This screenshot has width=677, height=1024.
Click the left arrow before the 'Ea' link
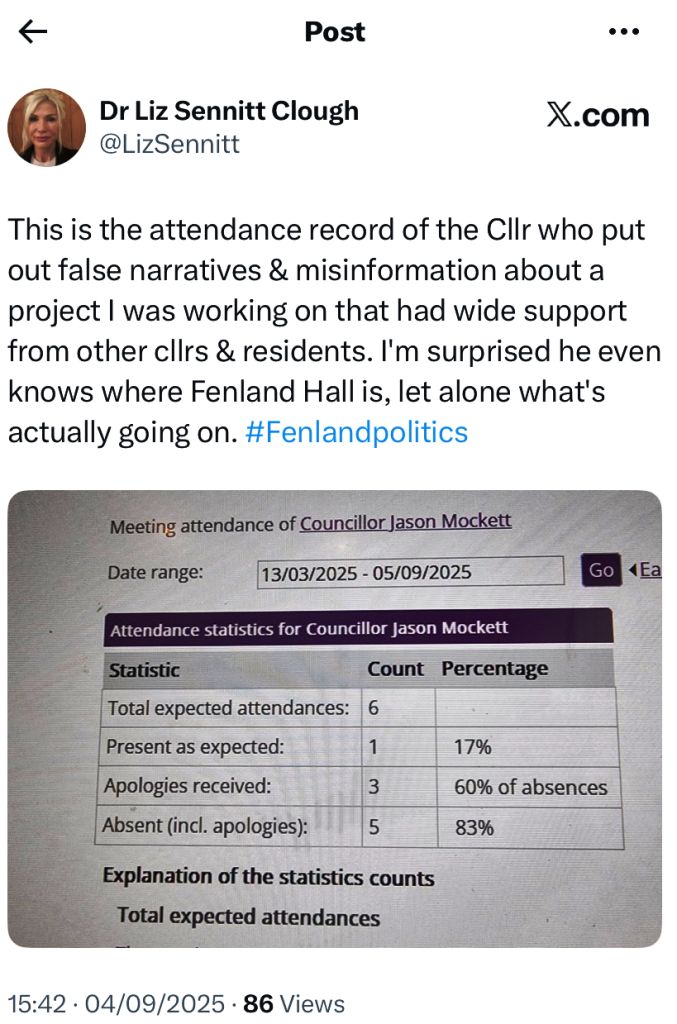coord(633,570)
